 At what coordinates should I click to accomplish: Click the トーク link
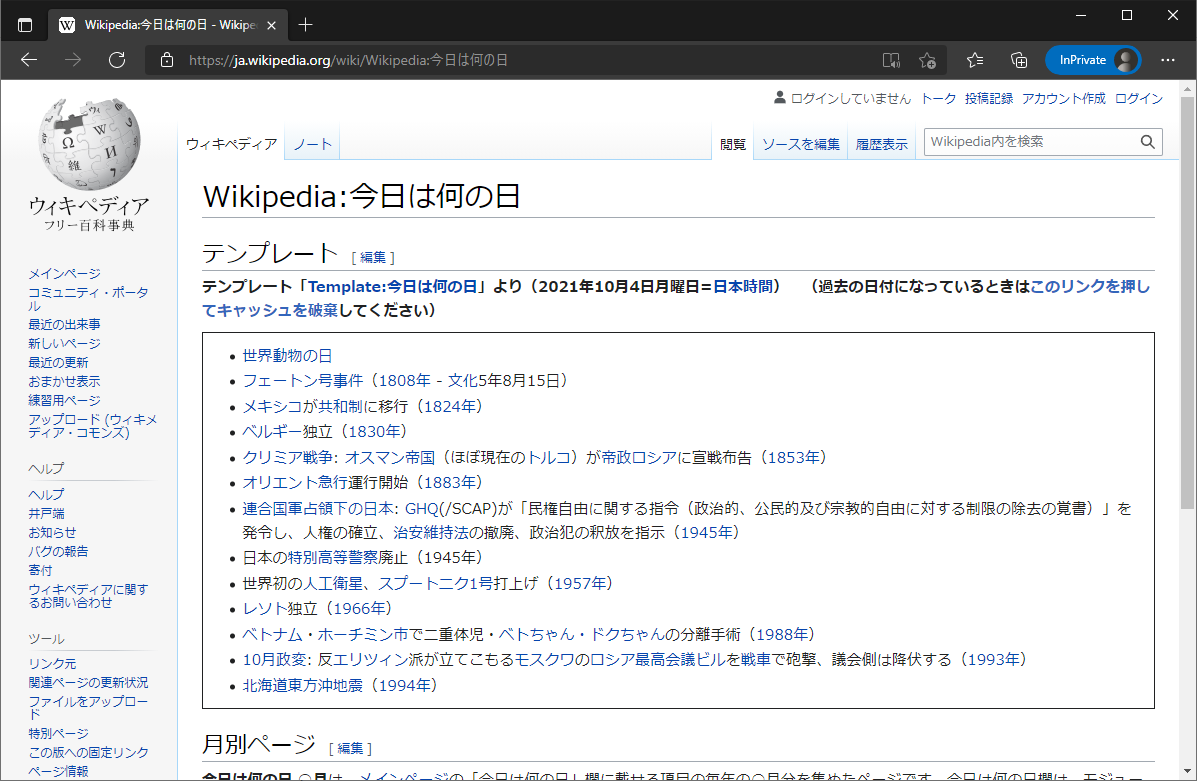tap(938, 98)
